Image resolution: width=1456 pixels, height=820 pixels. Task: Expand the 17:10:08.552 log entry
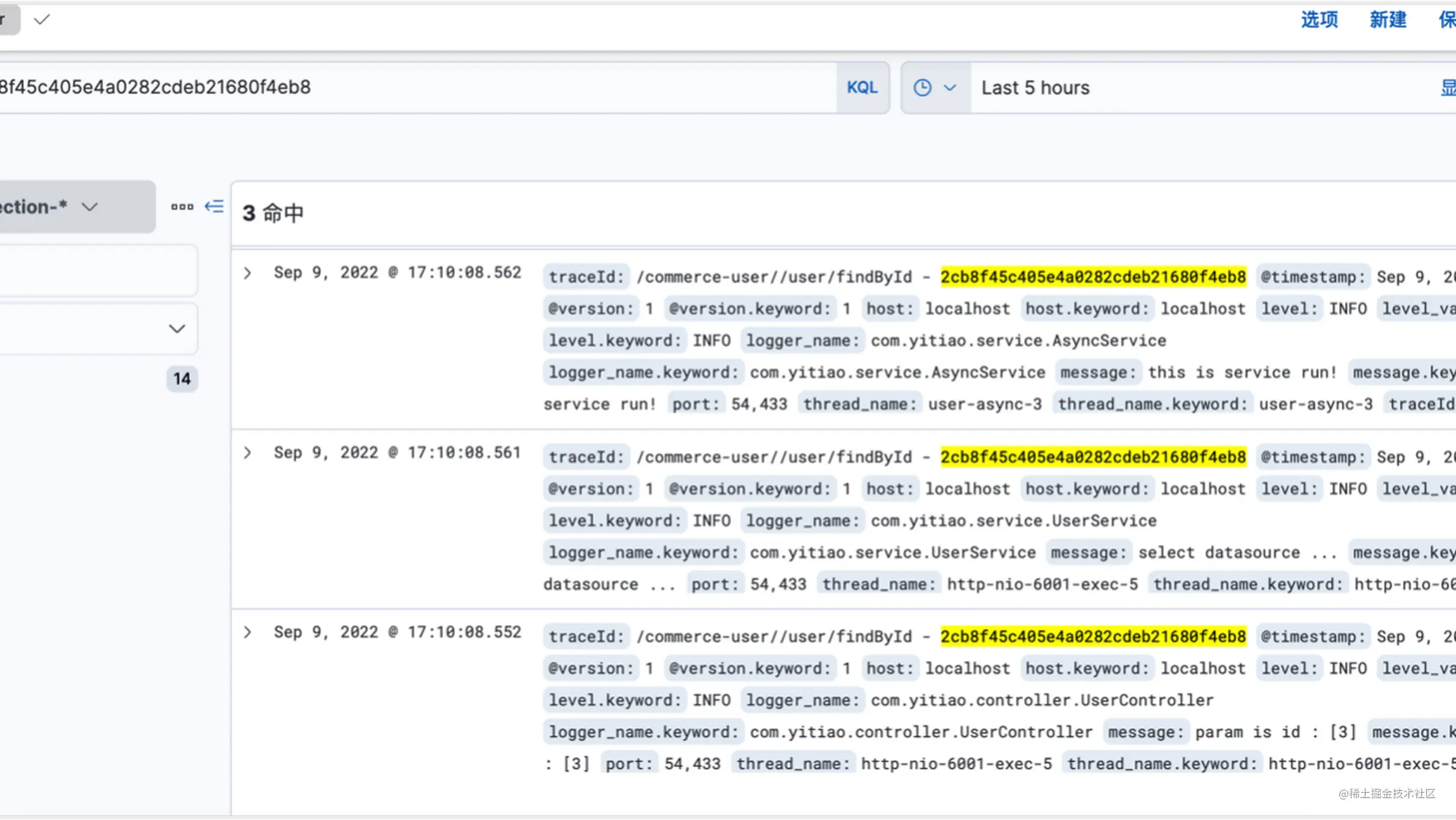pos(247,632)
